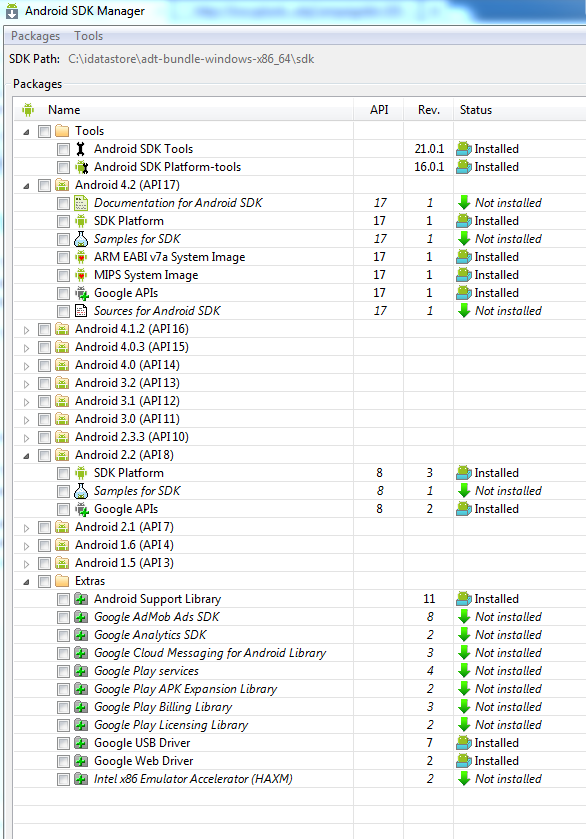586x839 pixels.
Task: Click the ARM EABI v7a System Image icon
Action: tap(81, 257)
